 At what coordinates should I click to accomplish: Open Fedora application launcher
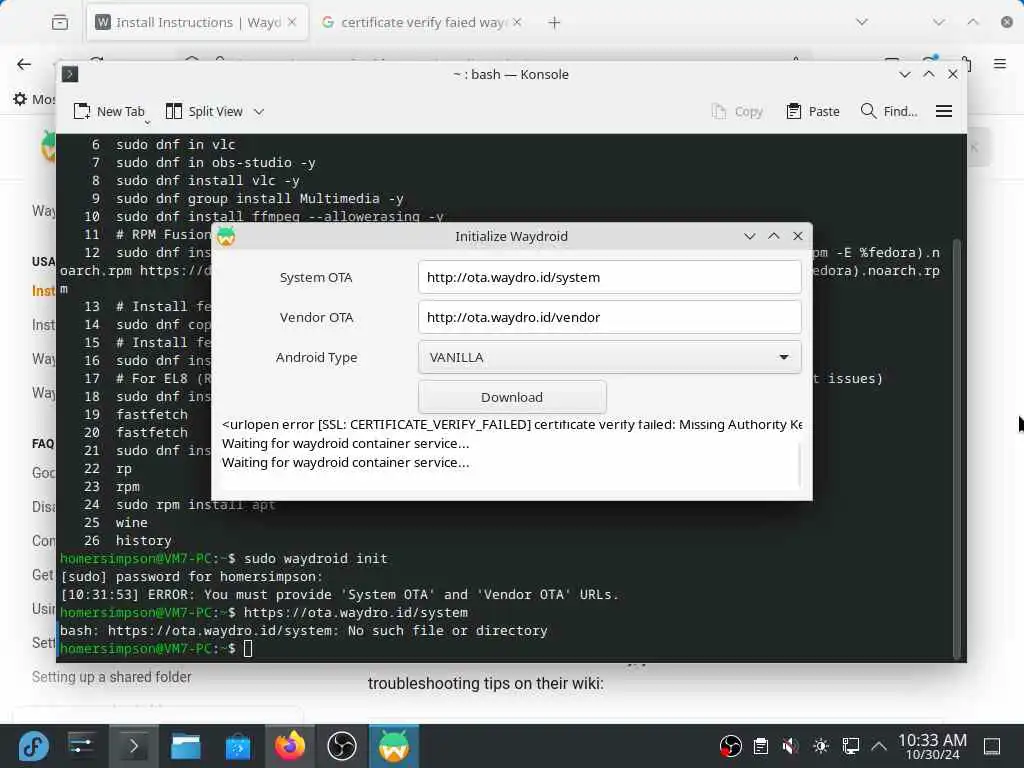pyautogui.click(x=33, y=746)
